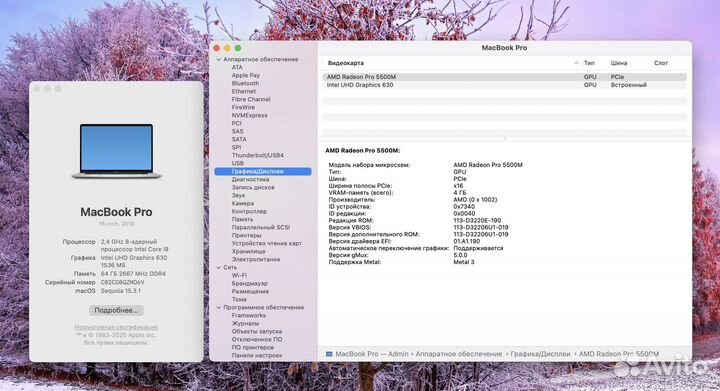Click Metal 3 support value
Viewport: 720px width, 391px height.
point(464,262)
